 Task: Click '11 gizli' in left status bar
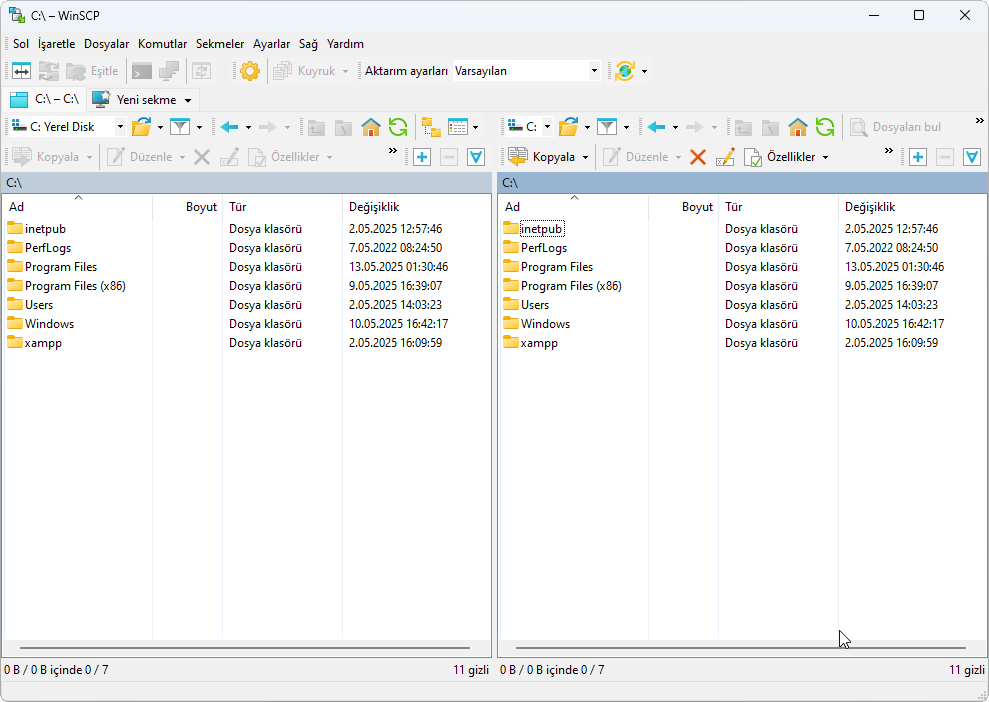pos(471,670)
